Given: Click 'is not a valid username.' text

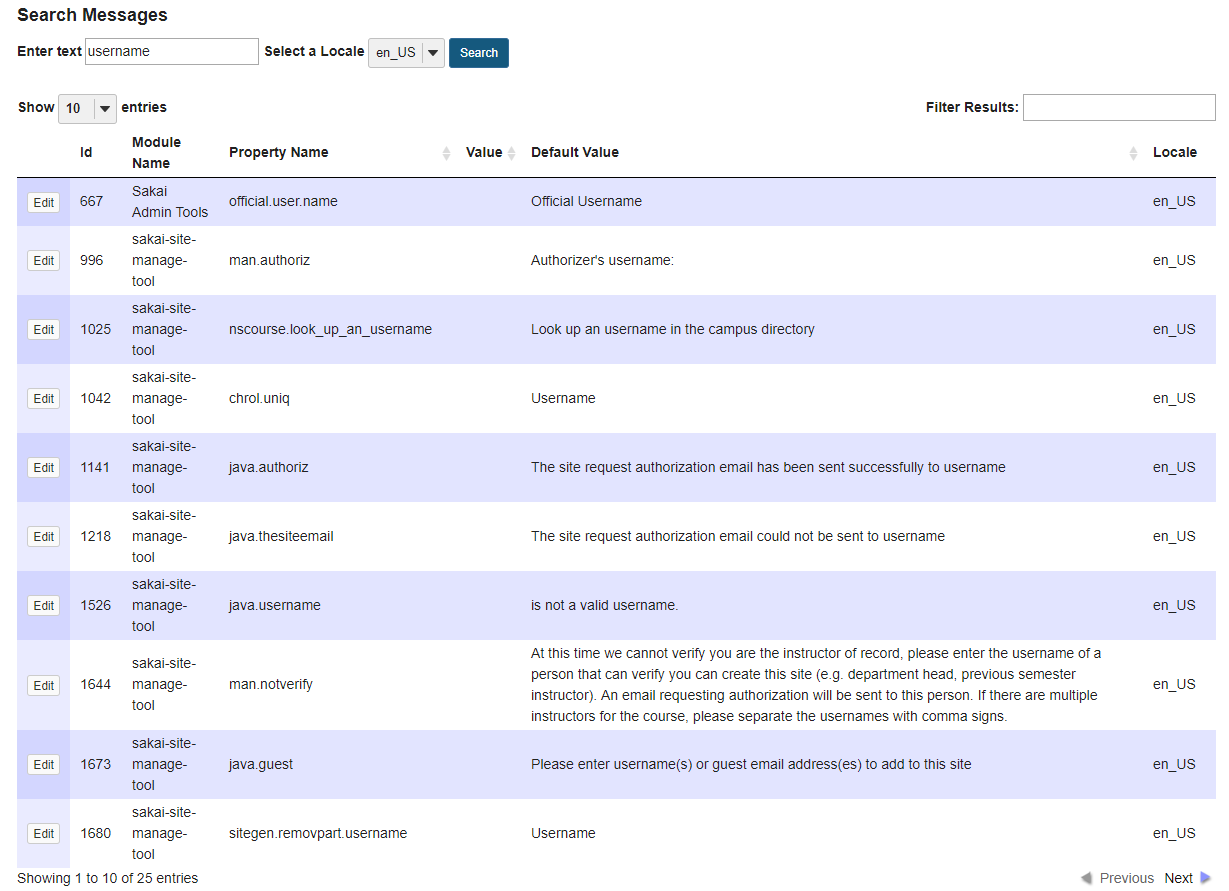Looking at the screenshot, I should point(604,605).
